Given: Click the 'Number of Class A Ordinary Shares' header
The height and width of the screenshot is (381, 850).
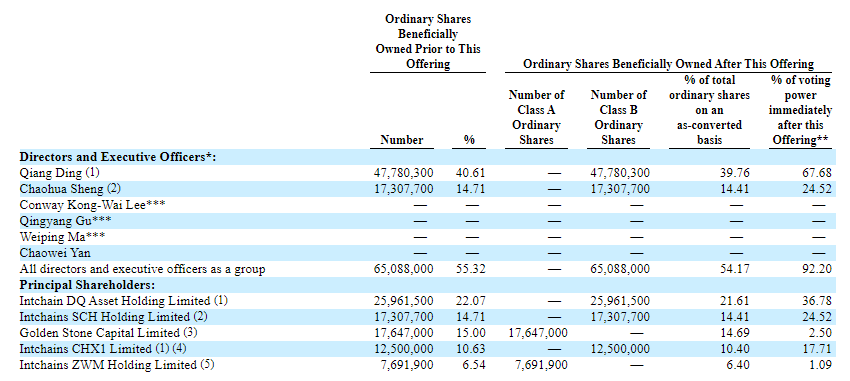Looking at the screenshot, I should point(537,117).
